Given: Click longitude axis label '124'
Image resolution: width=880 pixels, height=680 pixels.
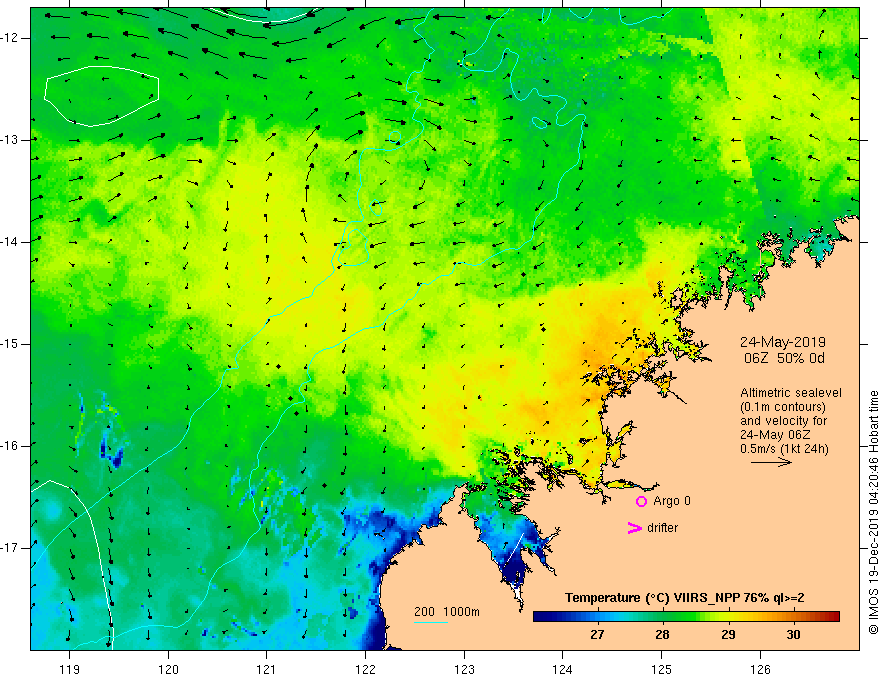Looking at the screenshot, I should [562, 669].
